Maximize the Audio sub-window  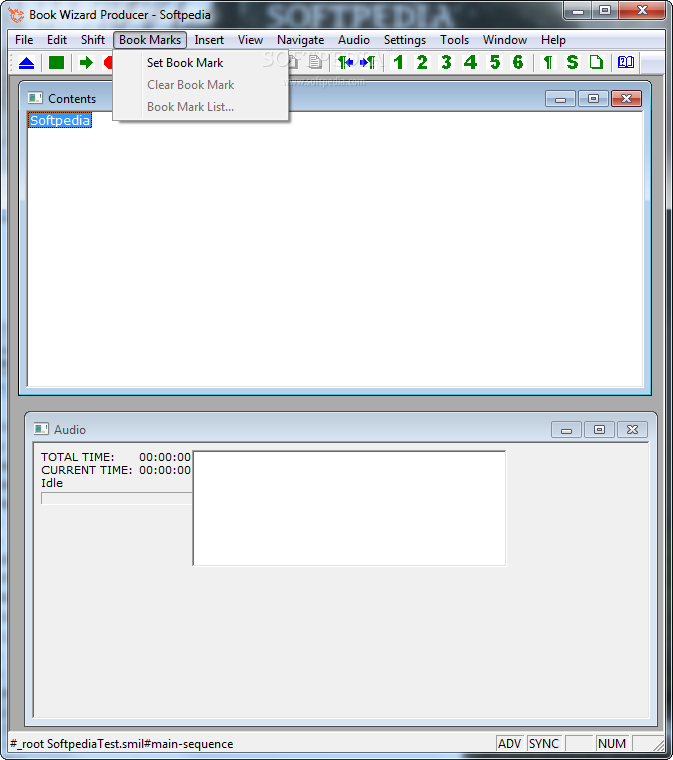(x=599, y=429)
